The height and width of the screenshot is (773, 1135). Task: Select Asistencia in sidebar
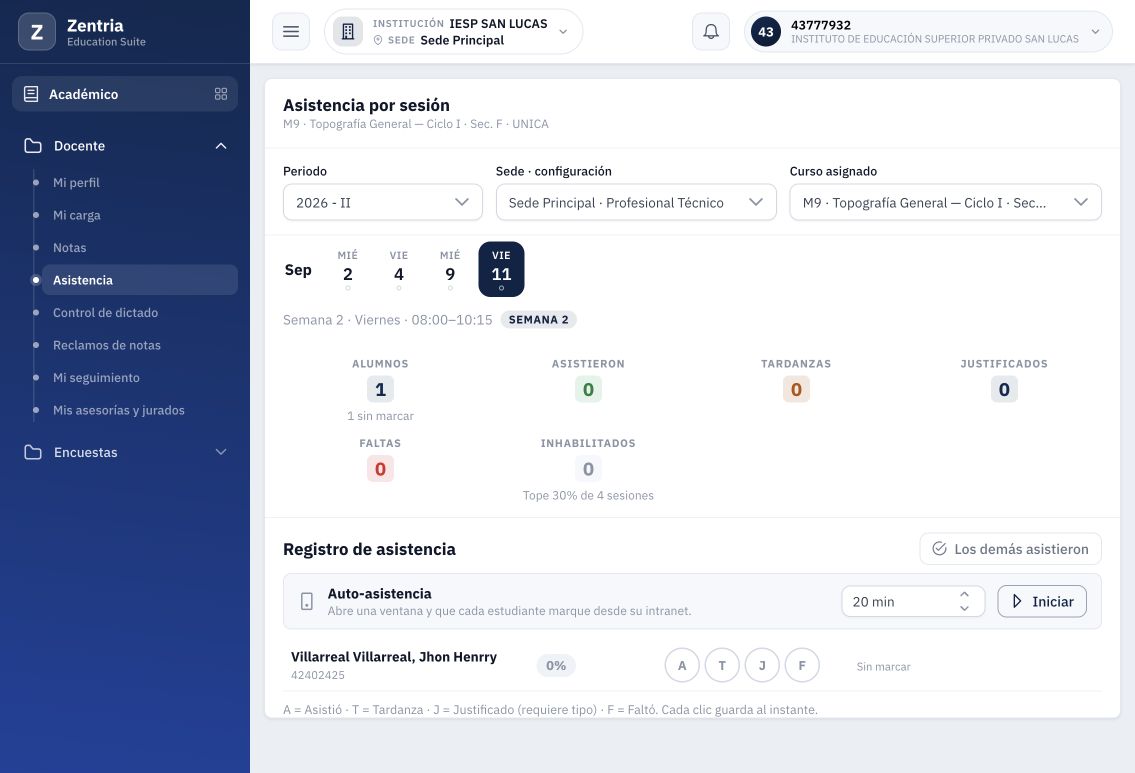click(140, 280)
